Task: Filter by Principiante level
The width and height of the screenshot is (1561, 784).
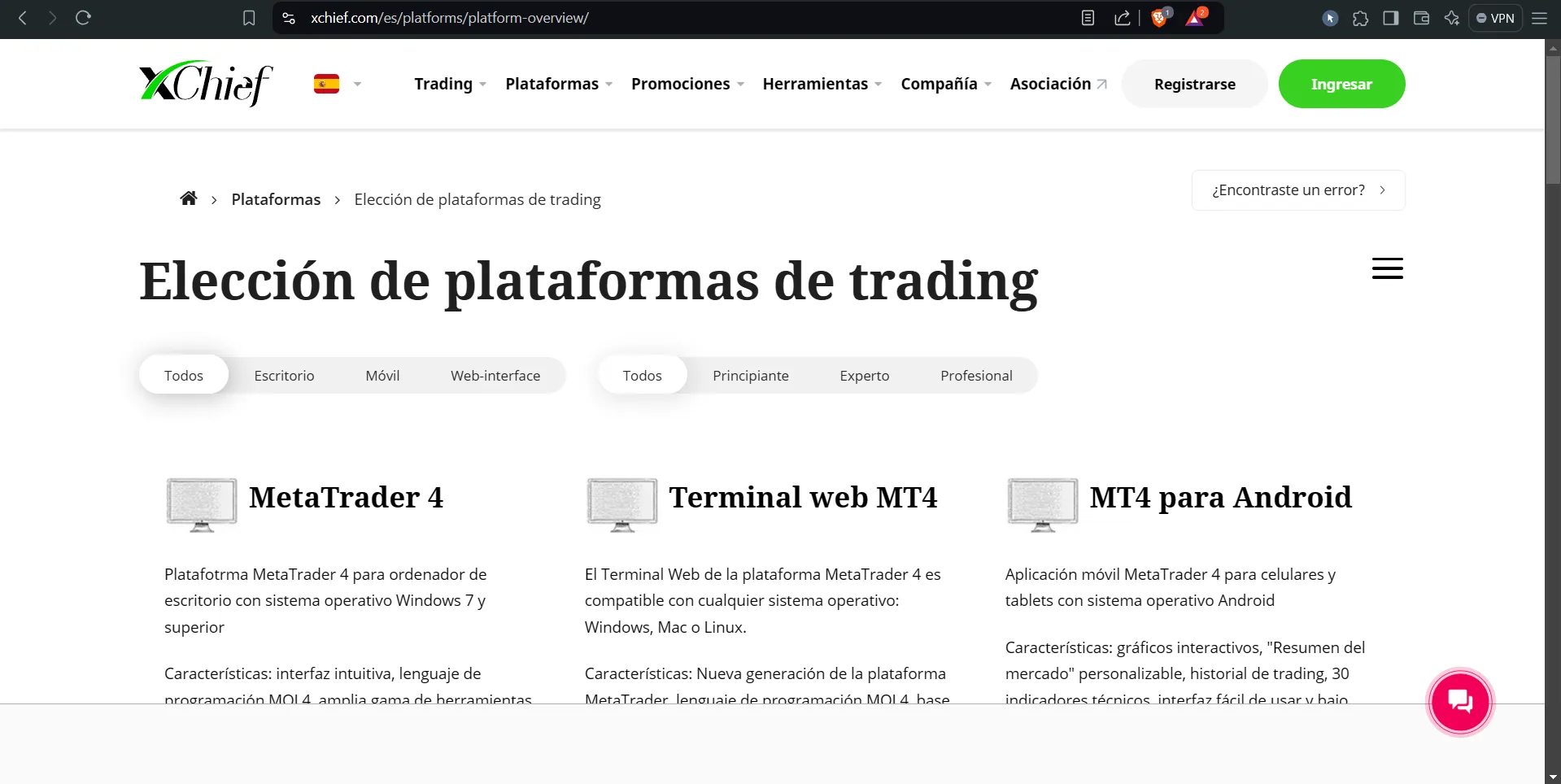Action: coord(751,376)
